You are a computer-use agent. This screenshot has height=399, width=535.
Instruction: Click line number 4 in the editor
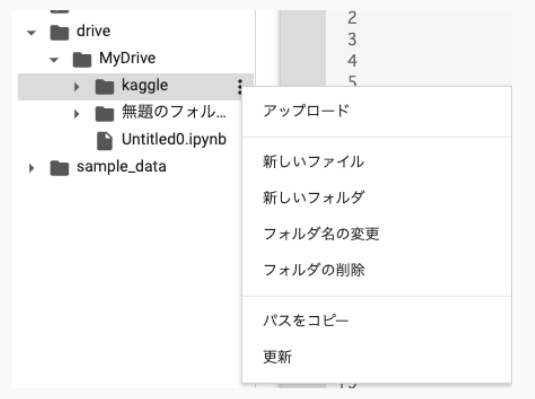click(352, 61)
